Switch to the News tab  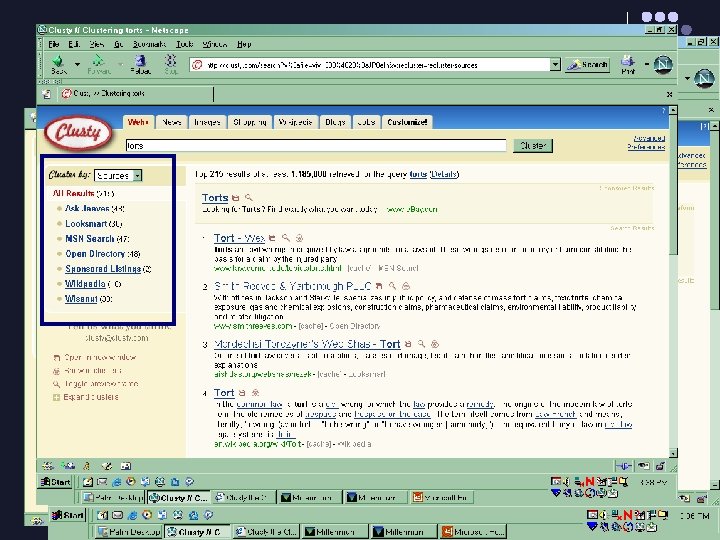[171, 122]
